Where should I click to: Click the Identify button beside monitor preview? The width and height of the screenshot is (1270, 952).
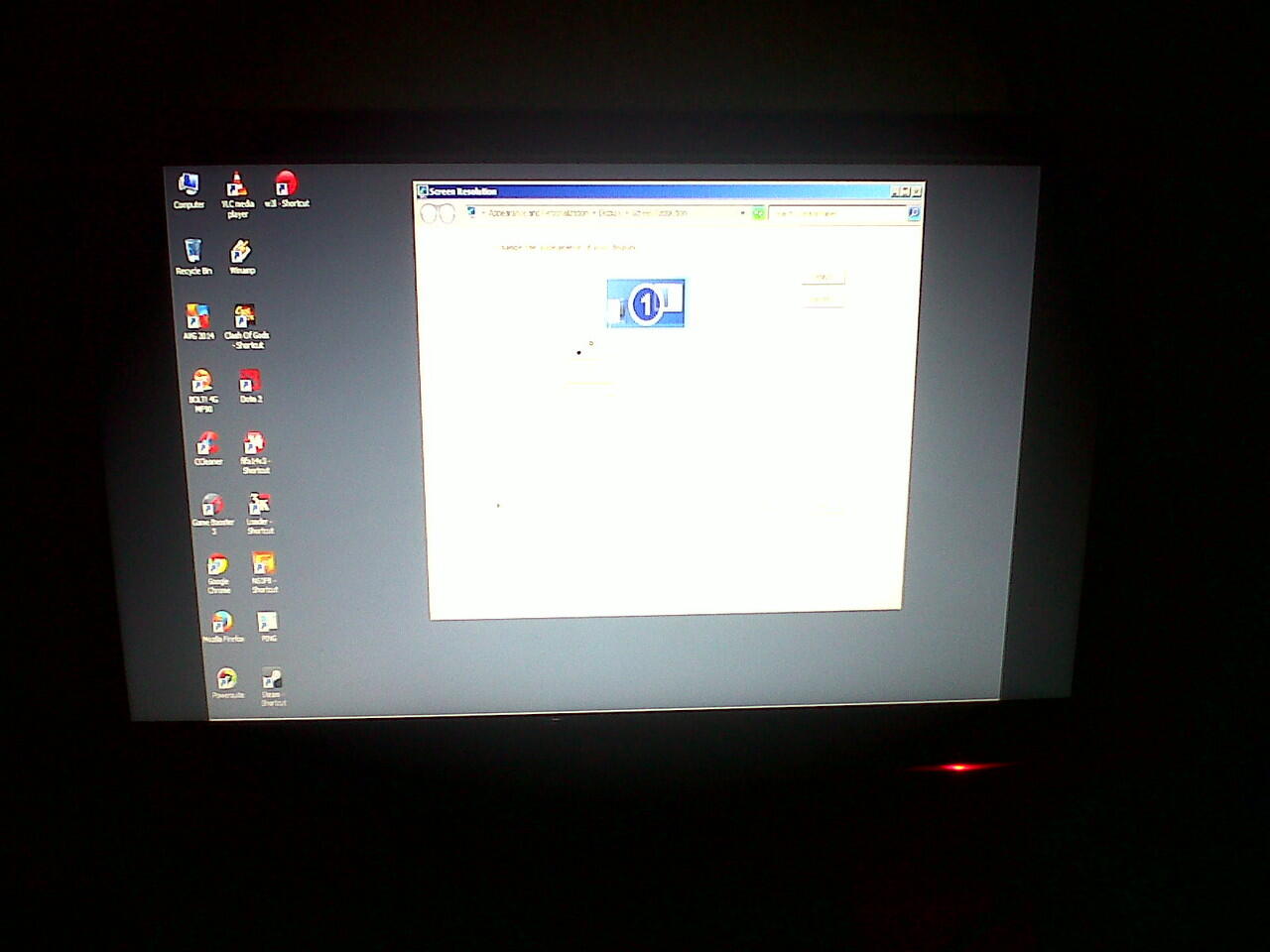(x=822, y=299)
